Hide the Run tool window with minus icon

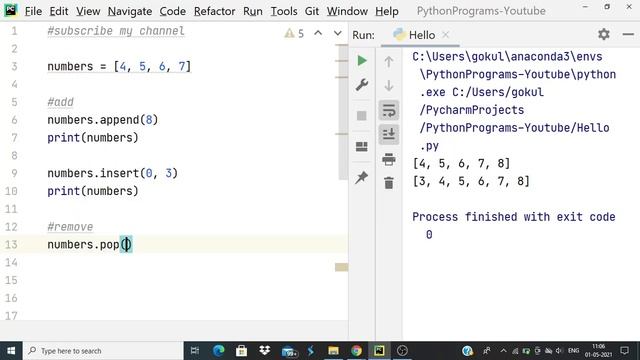click(628, 34)
